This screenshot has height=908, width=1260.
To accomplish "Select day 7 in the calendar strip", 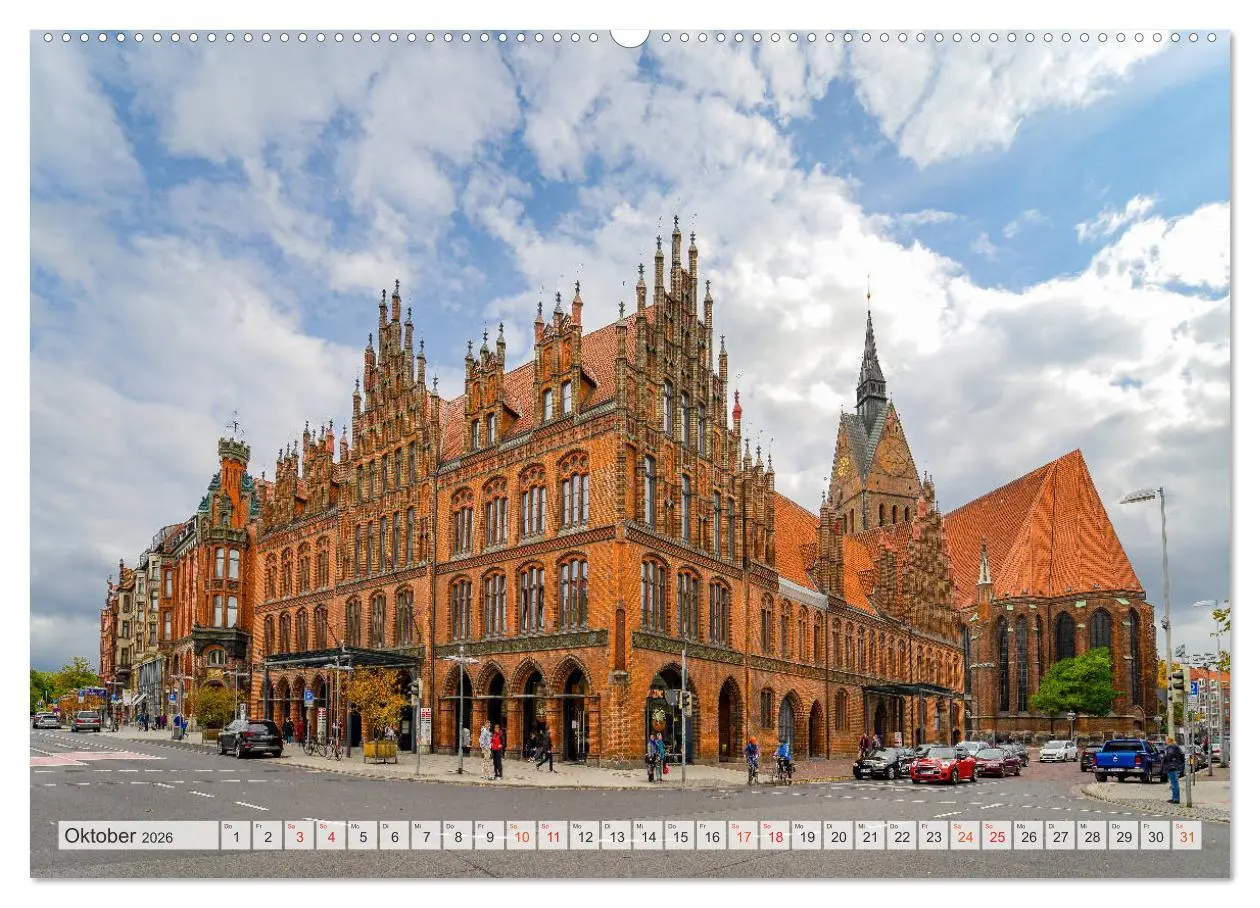I will [426, 836].
